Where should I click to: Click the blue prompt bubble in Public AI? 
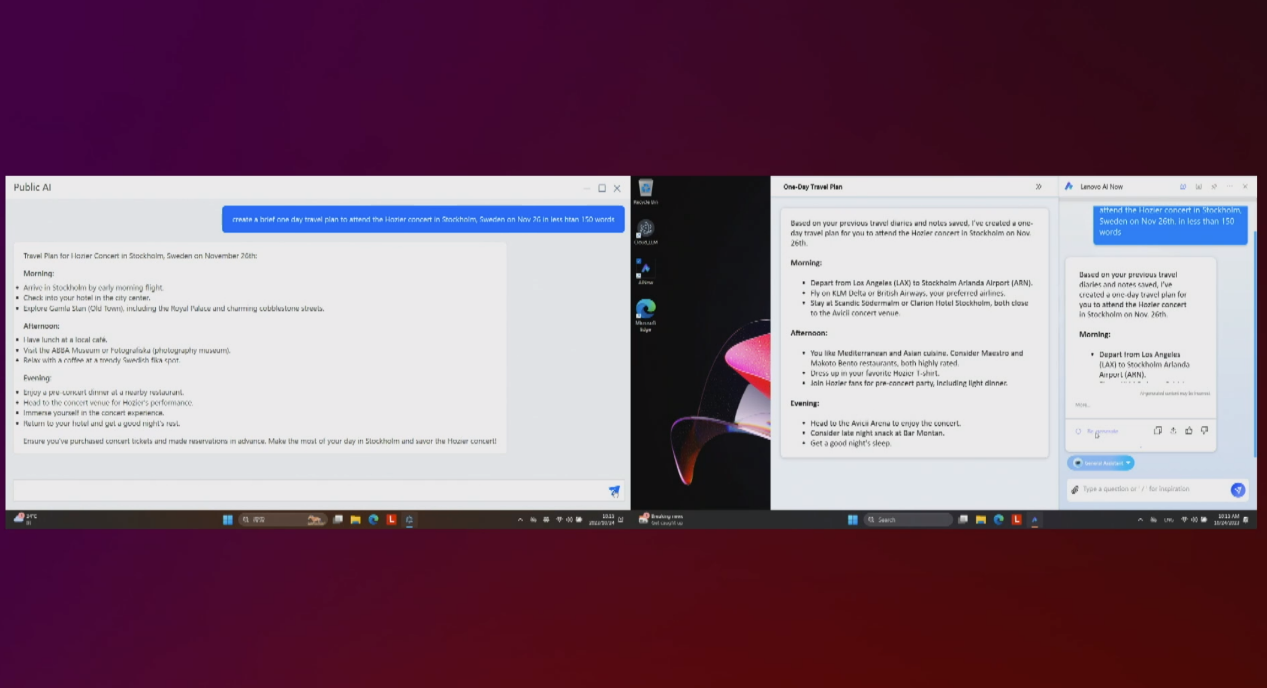[423, 219]
